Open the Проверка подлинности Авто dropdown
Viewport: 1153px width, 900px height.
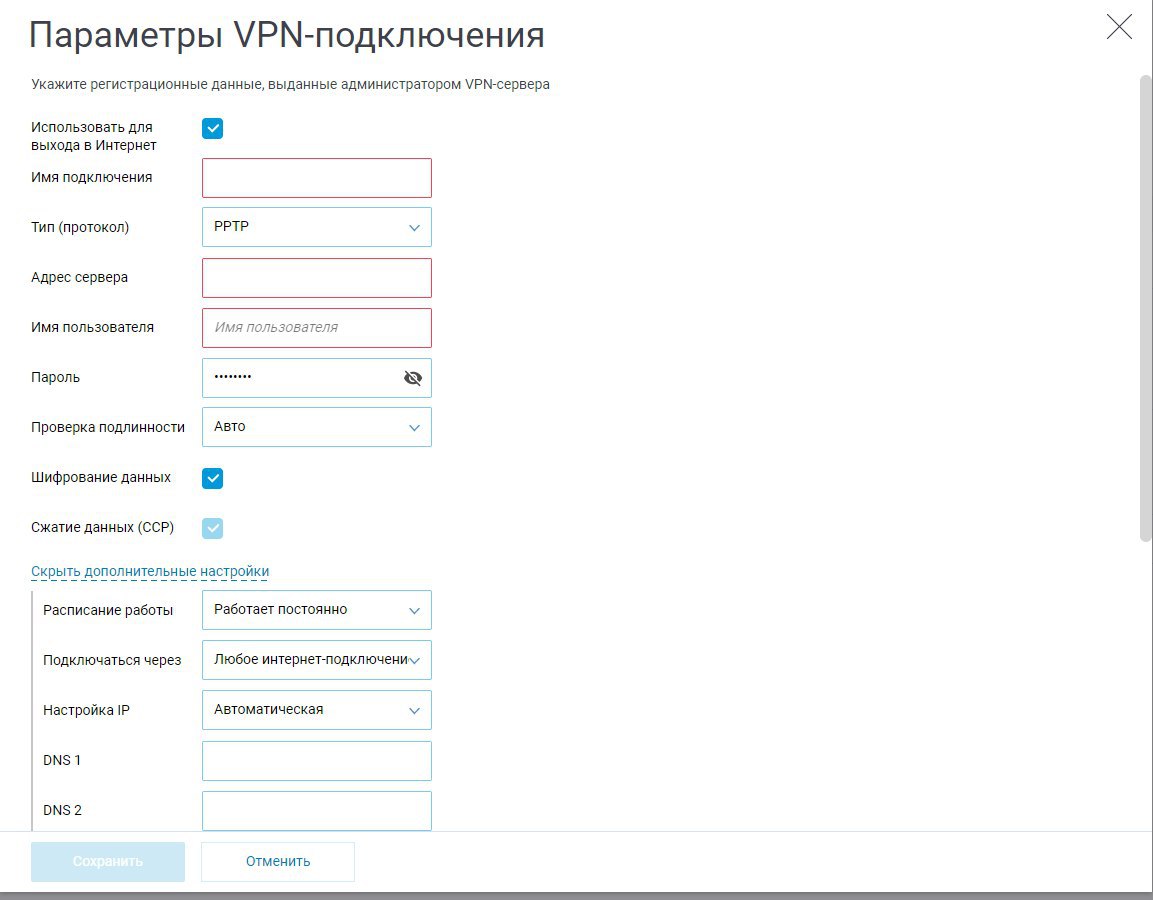click(317, 427)
